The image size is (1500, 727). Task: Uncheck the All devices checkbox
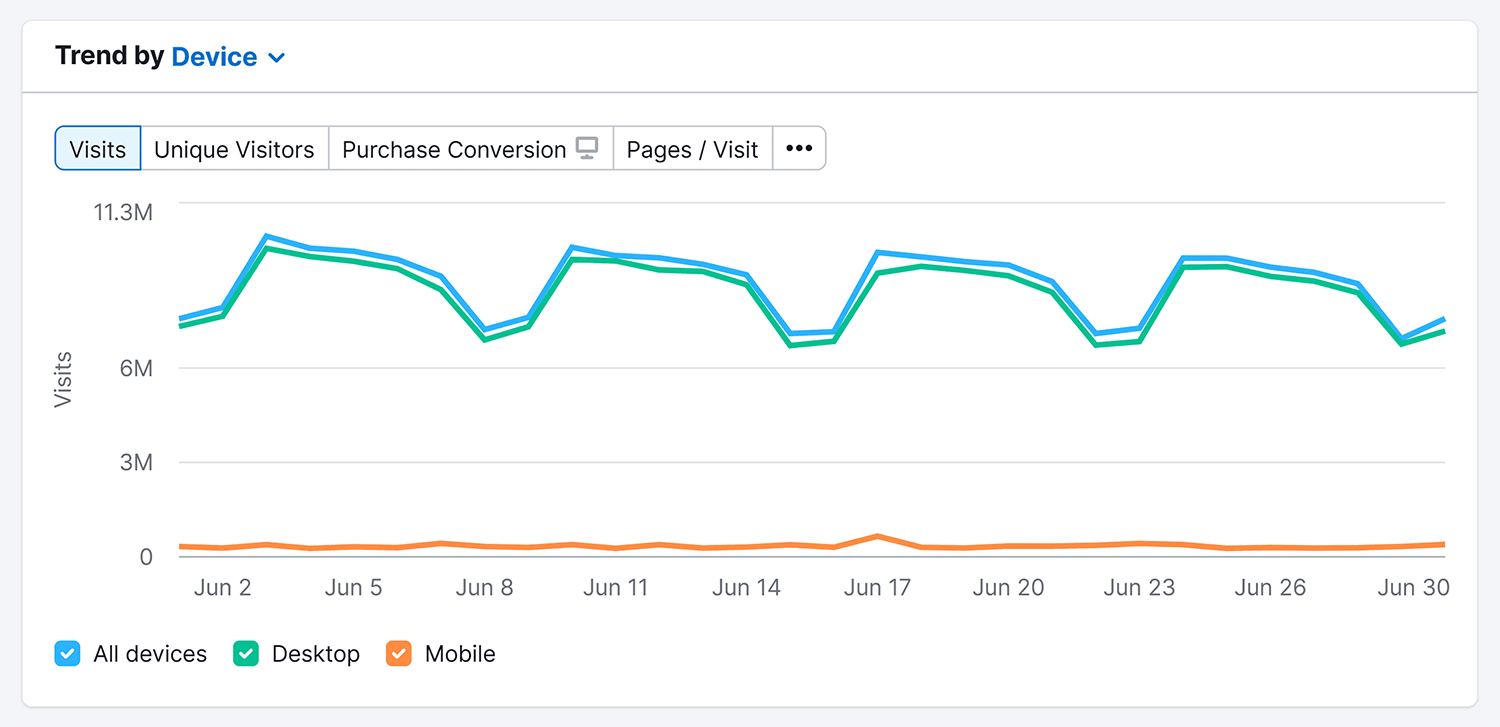pyautogui.click(x=67, y=654)
